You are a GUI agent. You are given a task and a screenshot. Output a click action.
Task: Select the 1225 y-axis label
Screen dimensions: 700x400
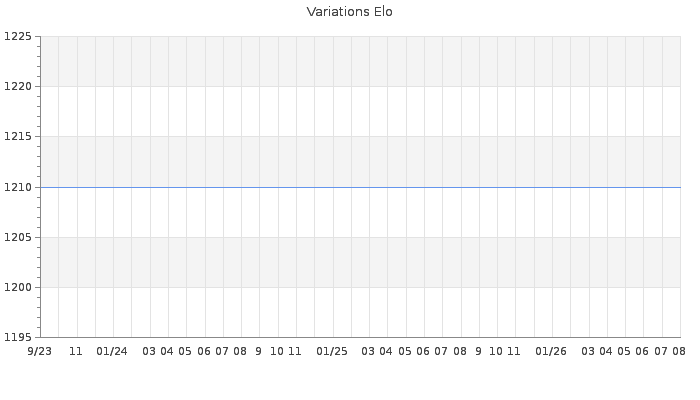18,37
